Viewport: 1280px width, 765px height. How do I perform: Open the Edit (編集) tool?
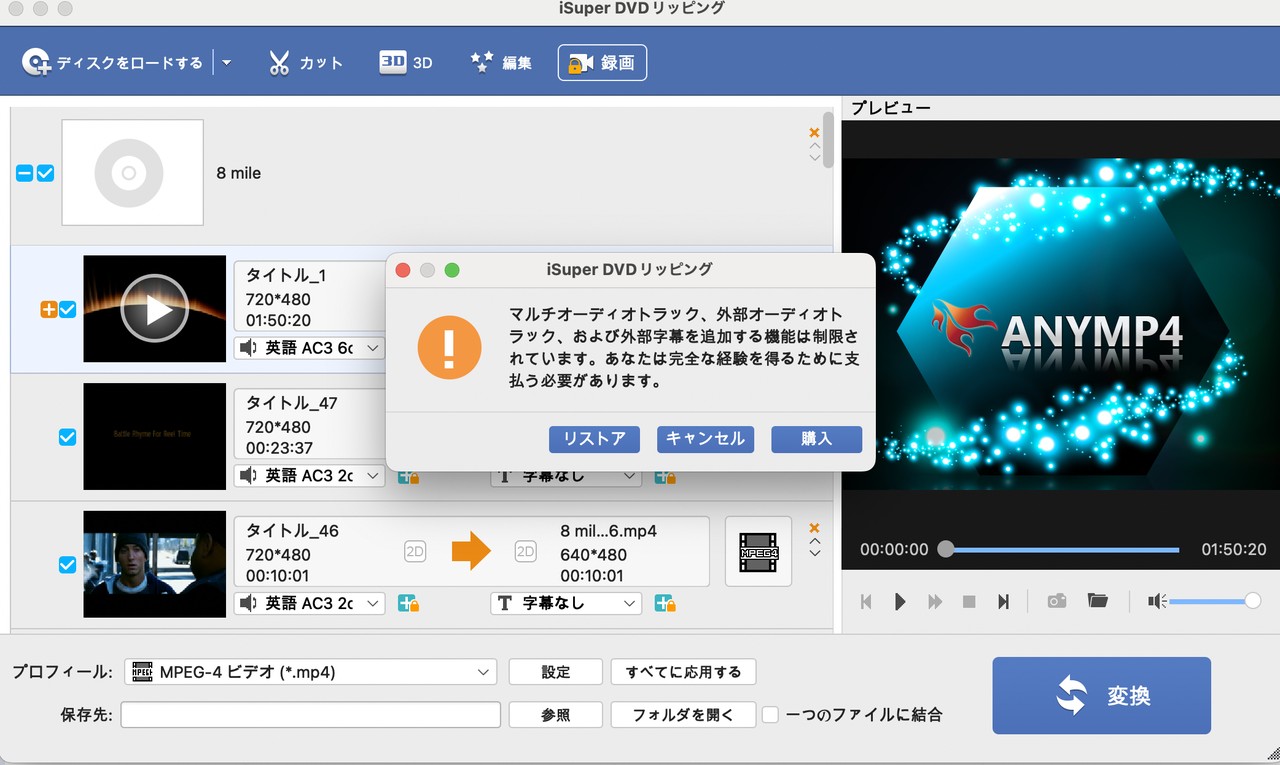tap(500, 62)
